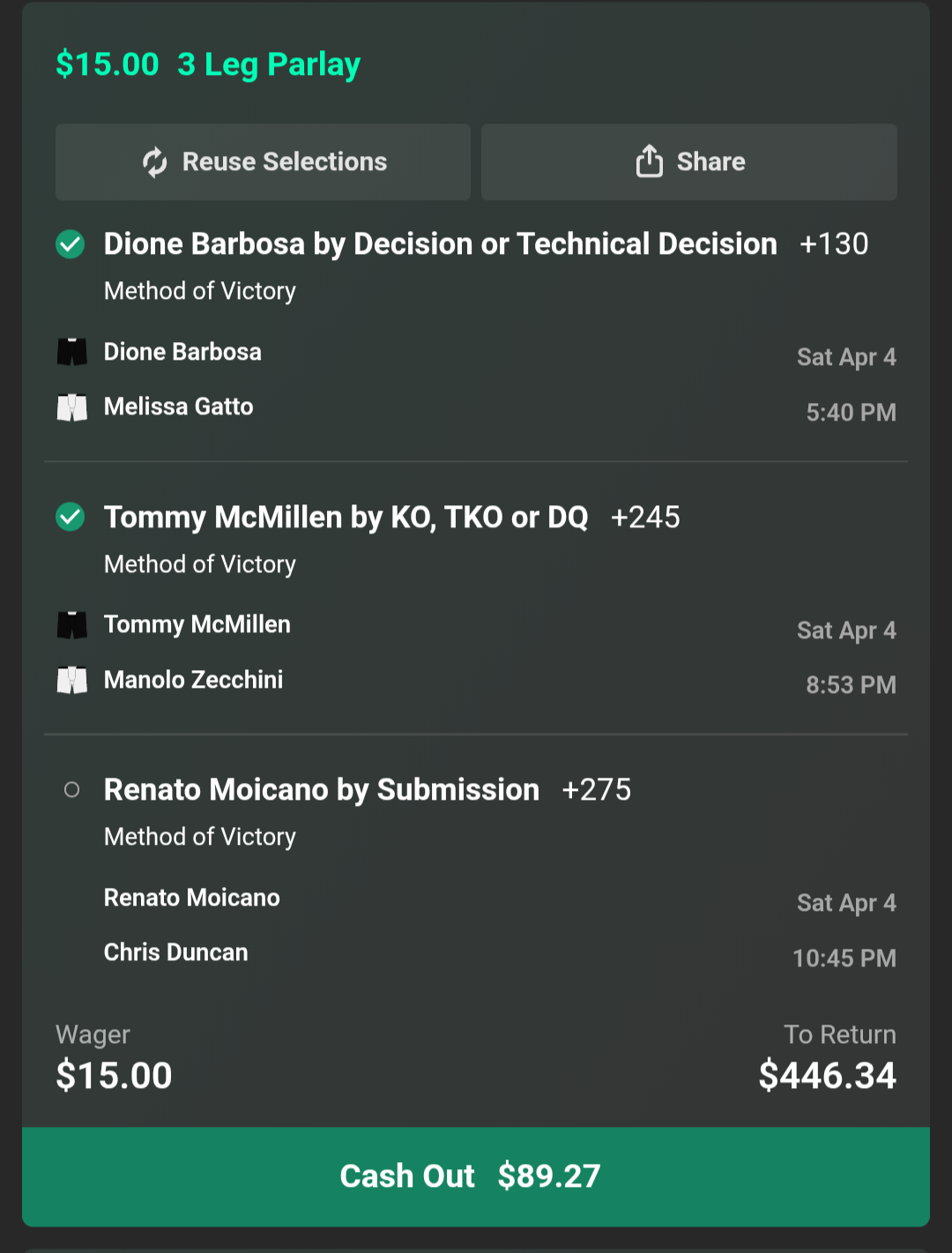The width and height of the screenshot is (952, 1253).
Task: Tap Dione Barbosa's black shorts icon
Action: (x=72, y=352)
